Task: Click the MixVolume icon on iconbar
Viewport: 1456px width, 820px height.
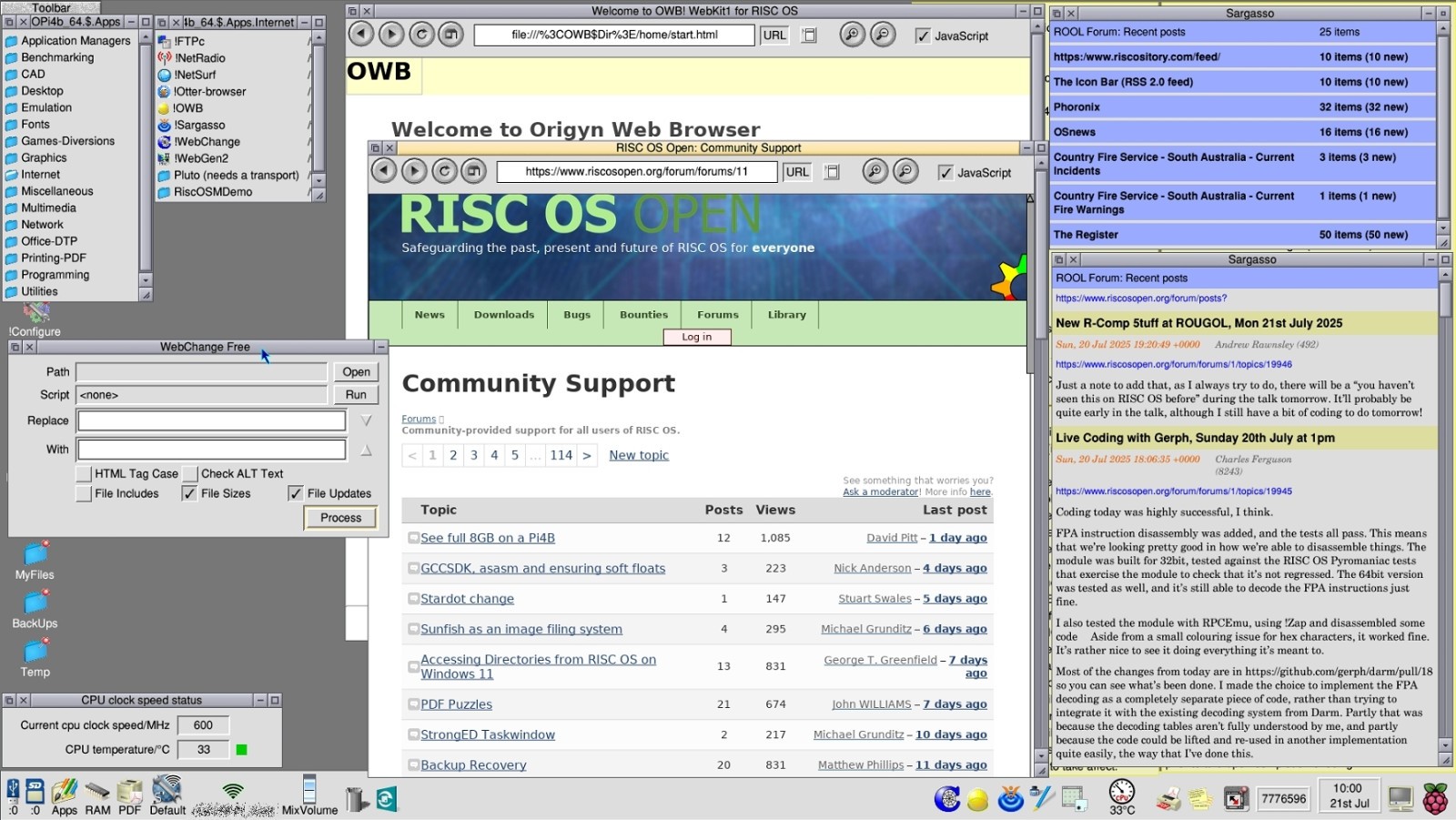Action: [309, 795]
